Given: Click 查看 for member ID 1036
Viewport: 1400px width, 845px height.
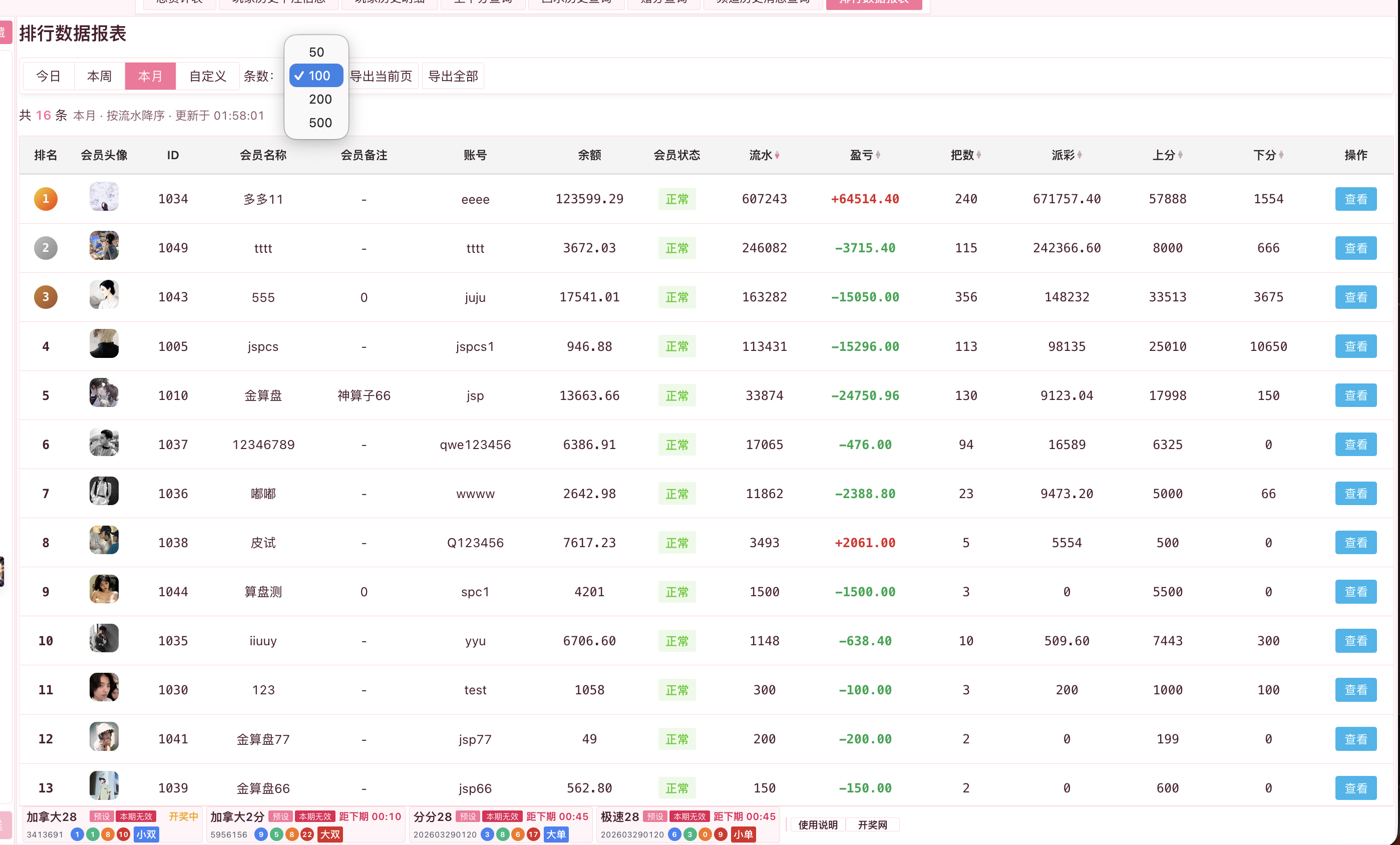Looking at the screenshot, I should pyautogui.click(x=1355, y=494).
